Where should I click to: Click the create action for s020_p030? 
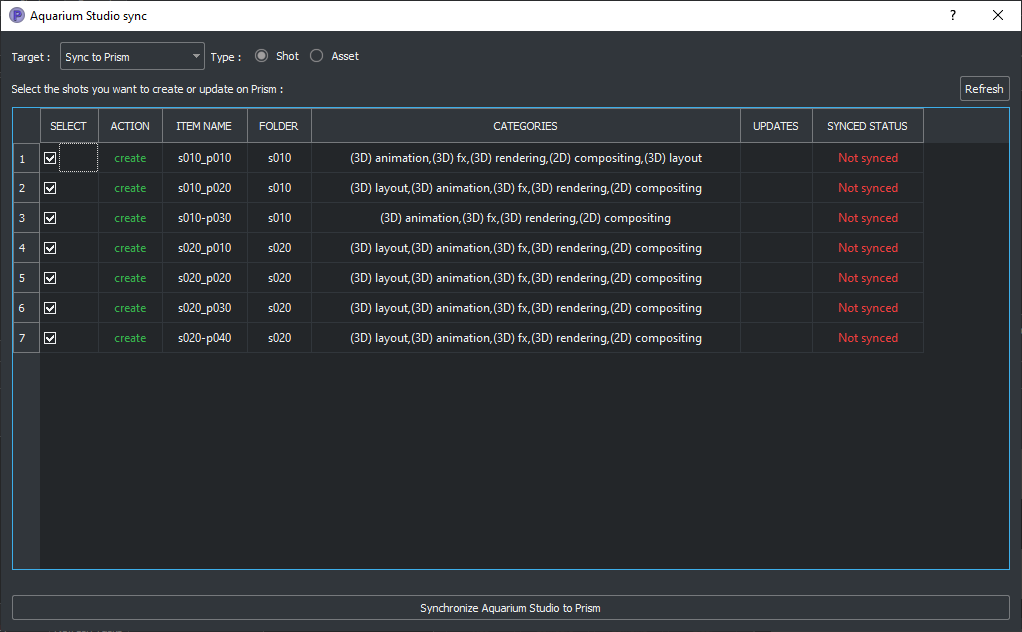point(129,308)
